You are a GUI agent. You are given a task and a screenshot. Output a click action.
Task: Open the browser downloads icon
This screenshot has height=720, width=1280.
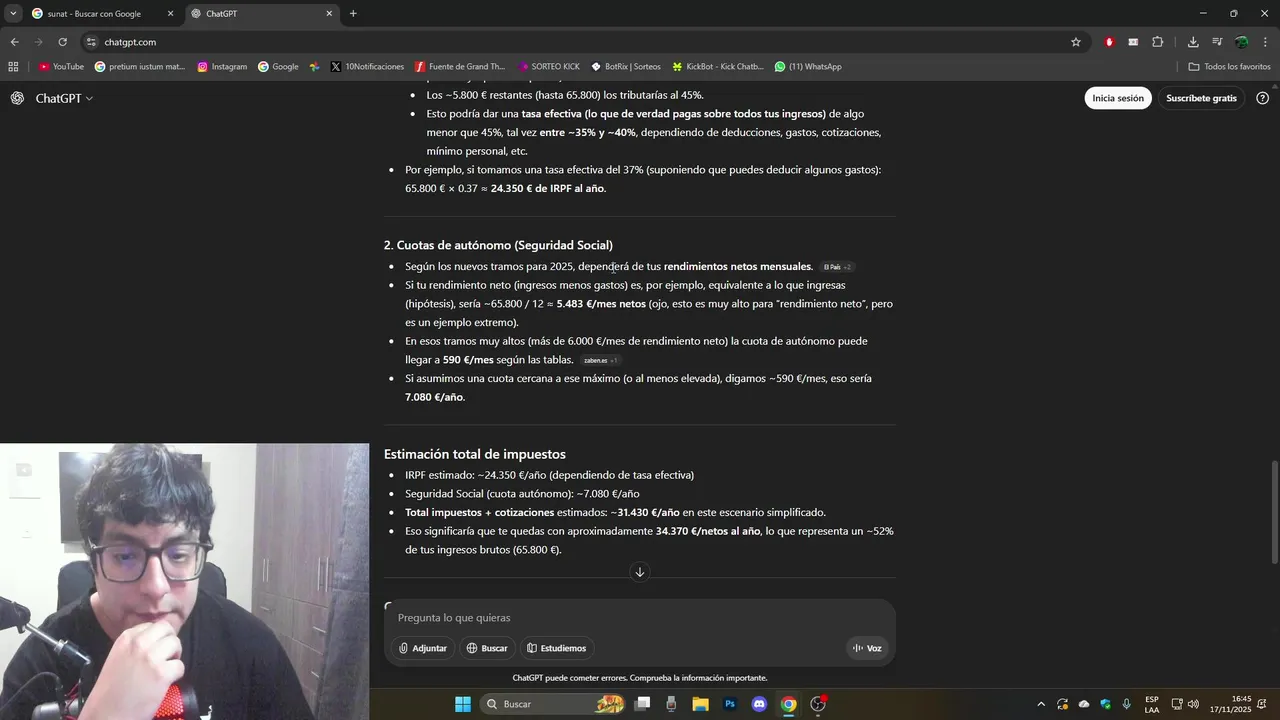point(1193,42)
